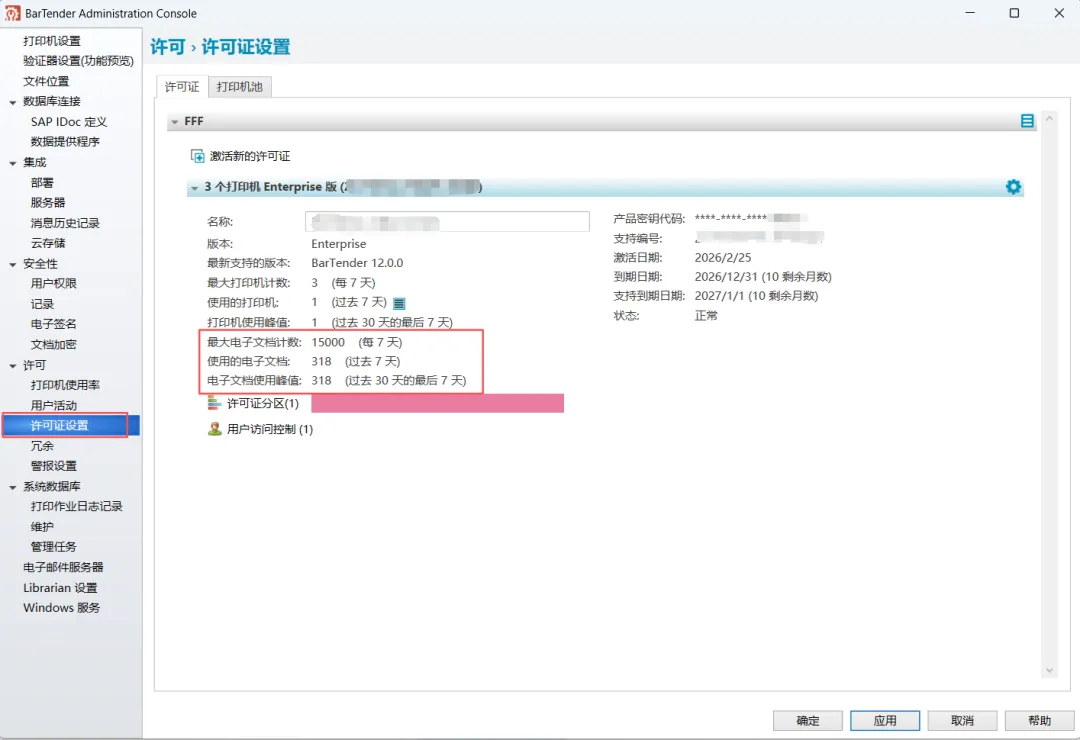Viewport: 1080px width, 740px height.
Task: Switch to the 许可证 tab
Action: pyautogui.click(x=182, y=87)
